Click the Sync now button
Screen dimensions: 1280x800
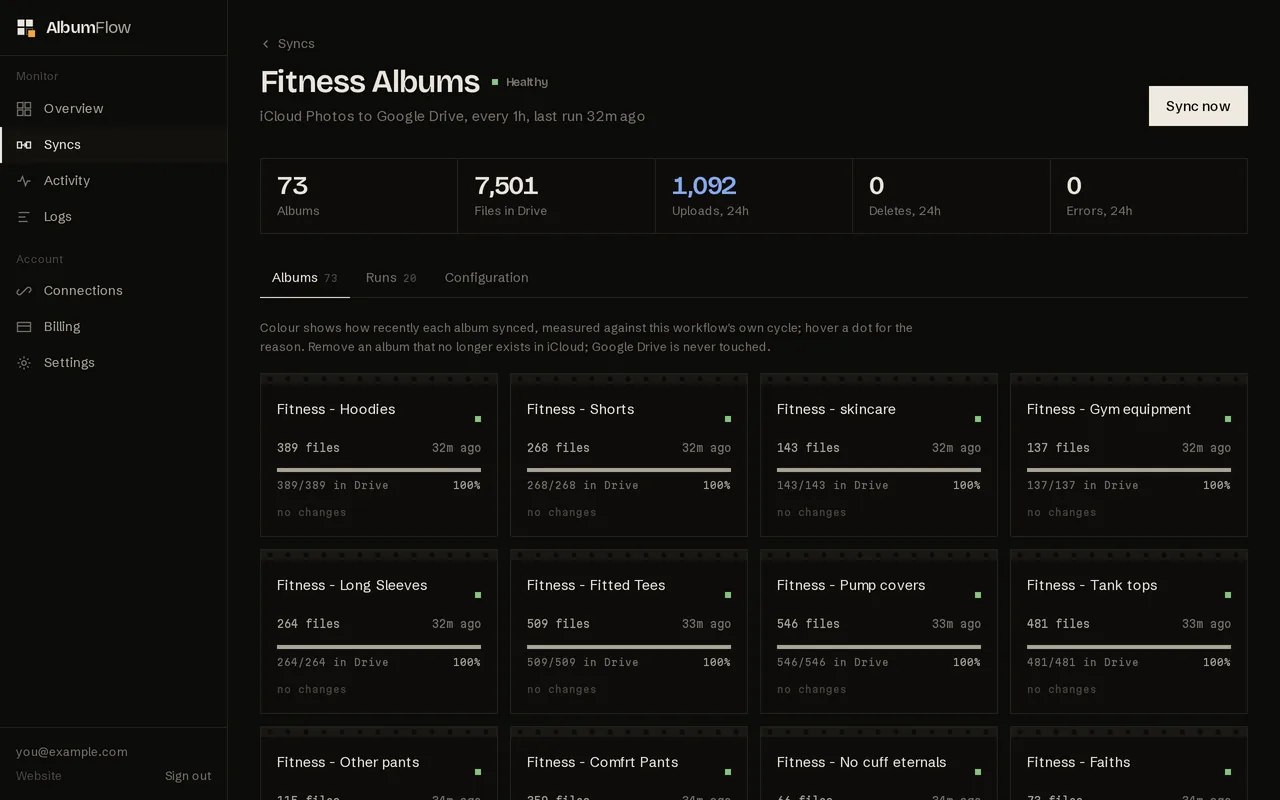[1198, 106]
